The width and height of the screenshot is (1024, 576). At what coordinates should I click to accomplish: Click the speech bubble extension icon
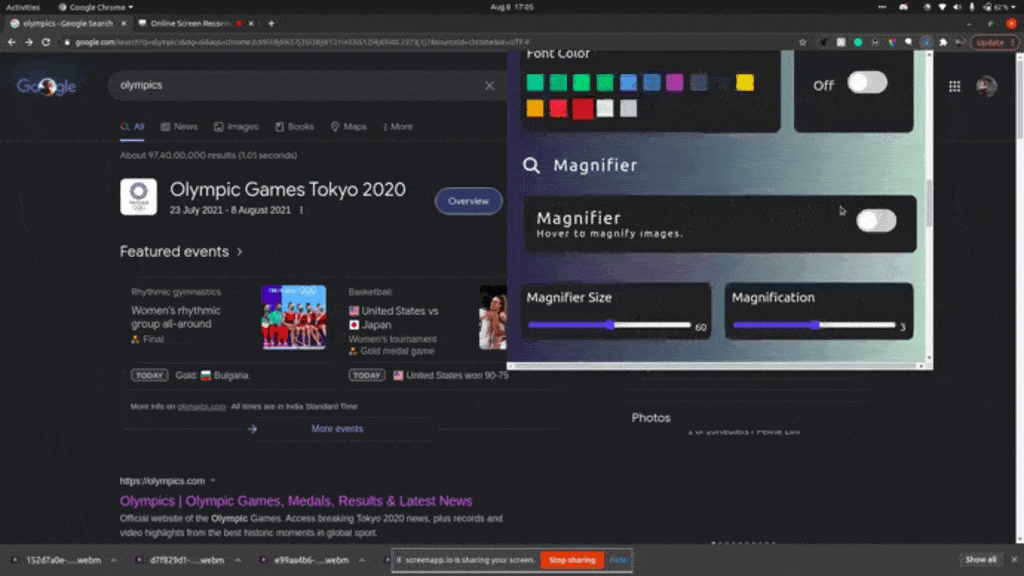908,42
